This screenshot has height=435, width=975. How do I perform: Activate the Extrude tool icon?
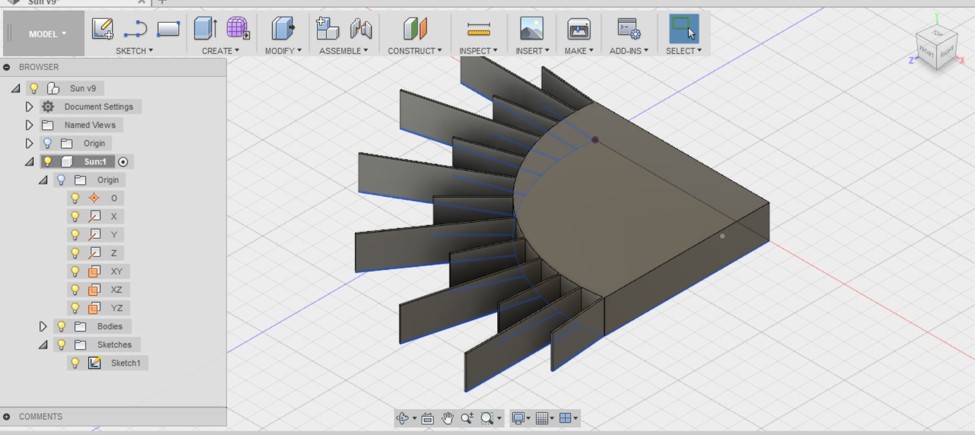click(x=205, y=29)
